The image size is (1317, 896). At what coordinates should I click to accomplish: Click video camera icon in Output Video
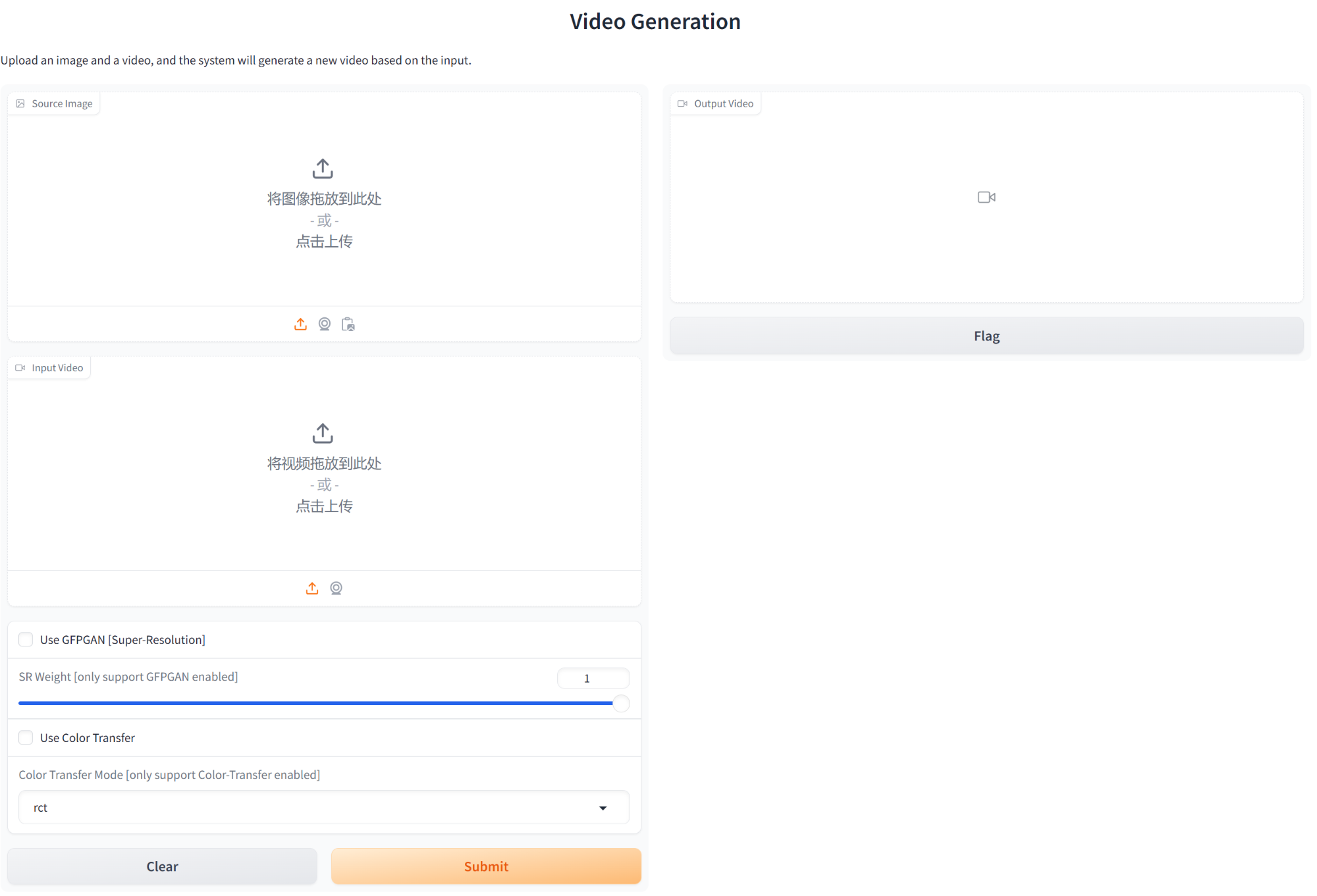point(986,197)
